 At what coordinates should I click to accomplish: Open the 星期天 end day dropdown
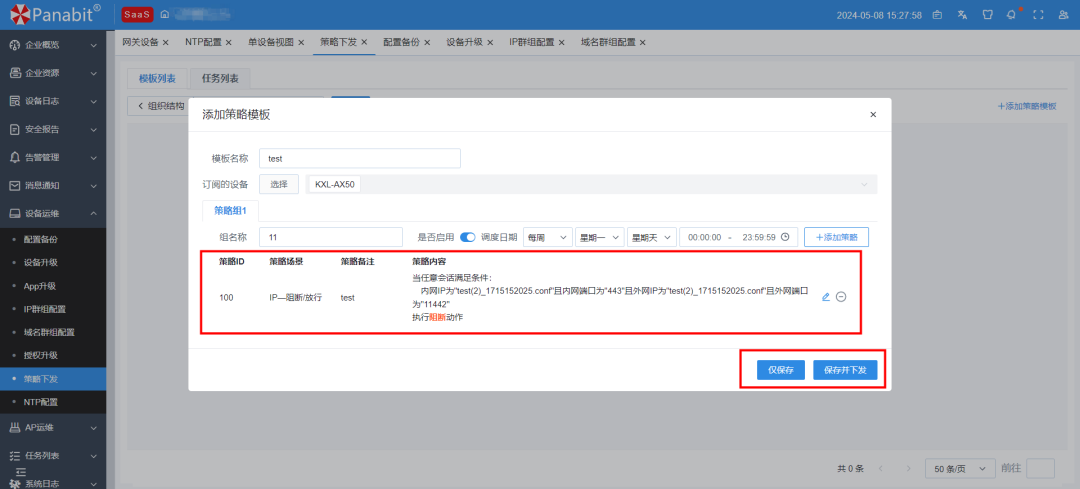[x=652, y=237]
